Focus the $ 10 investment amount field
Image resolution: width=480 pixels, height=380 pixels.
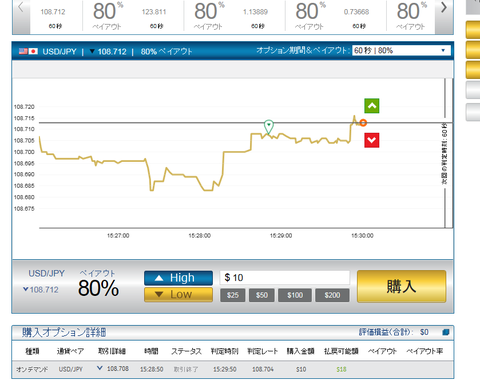285,277
